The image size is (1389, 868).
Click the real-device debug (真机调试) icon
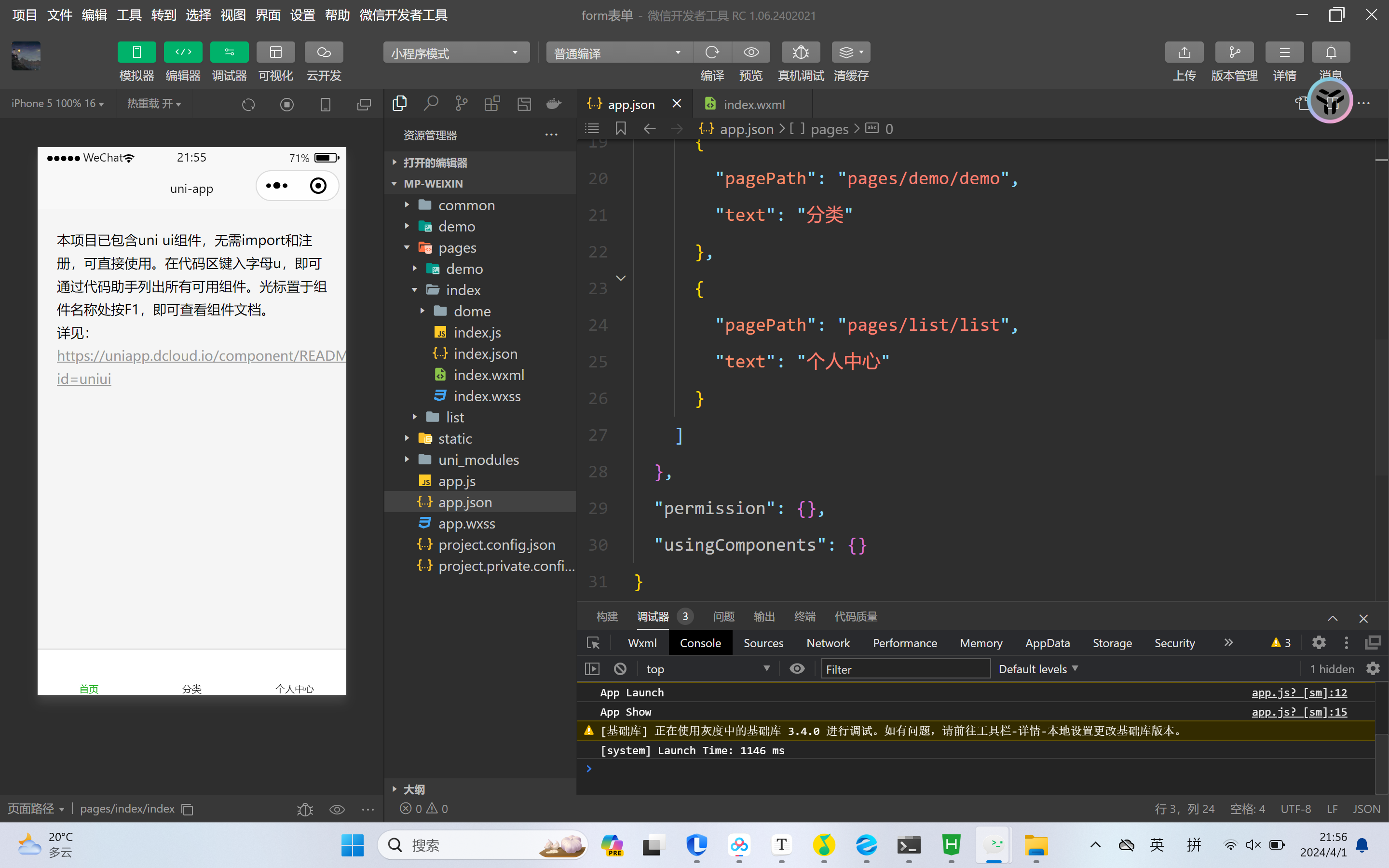[800, 52]
